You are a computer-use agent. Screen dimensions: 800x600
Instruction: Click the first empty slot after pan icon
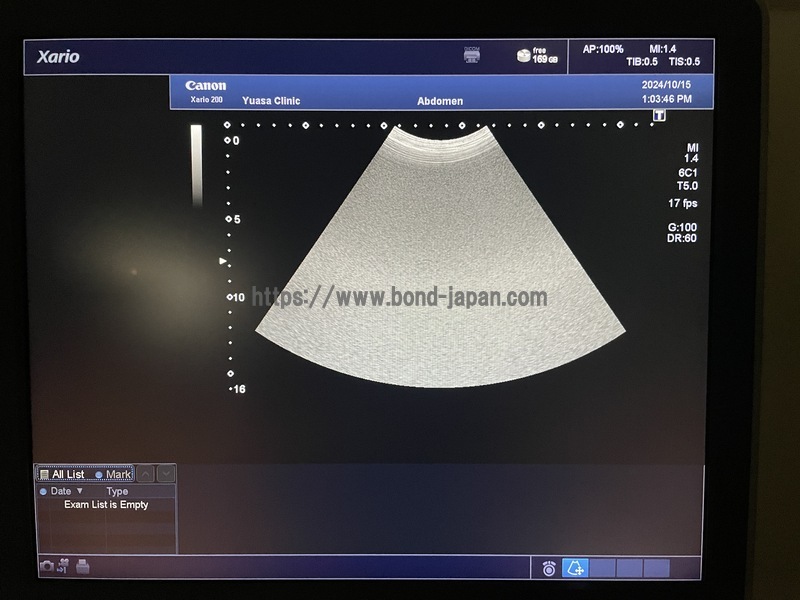tap(602, 568)
